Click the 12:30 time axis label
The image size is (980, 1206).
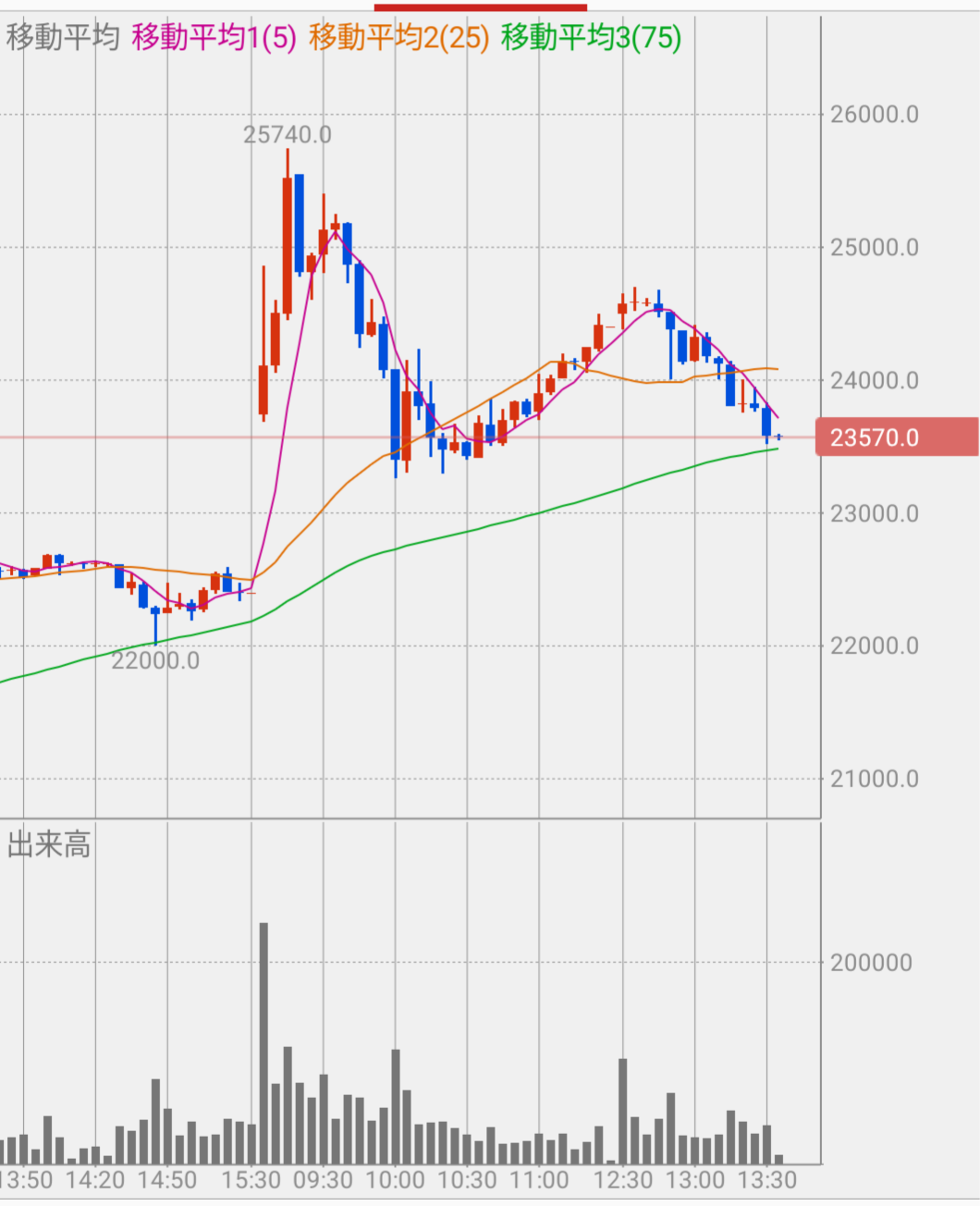(622, 1180)
